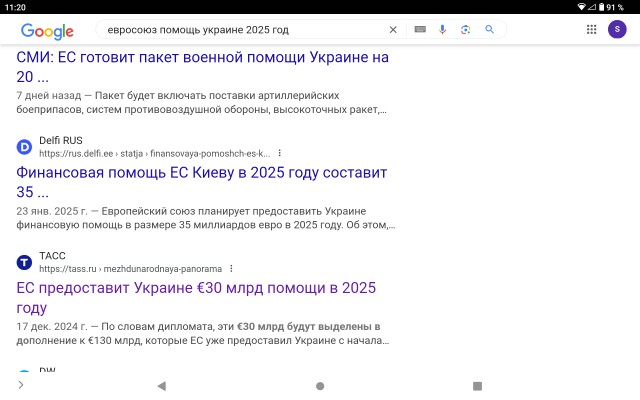Click the rus.delfi.ee URL breadcrumb

click(x=155, y=153)
